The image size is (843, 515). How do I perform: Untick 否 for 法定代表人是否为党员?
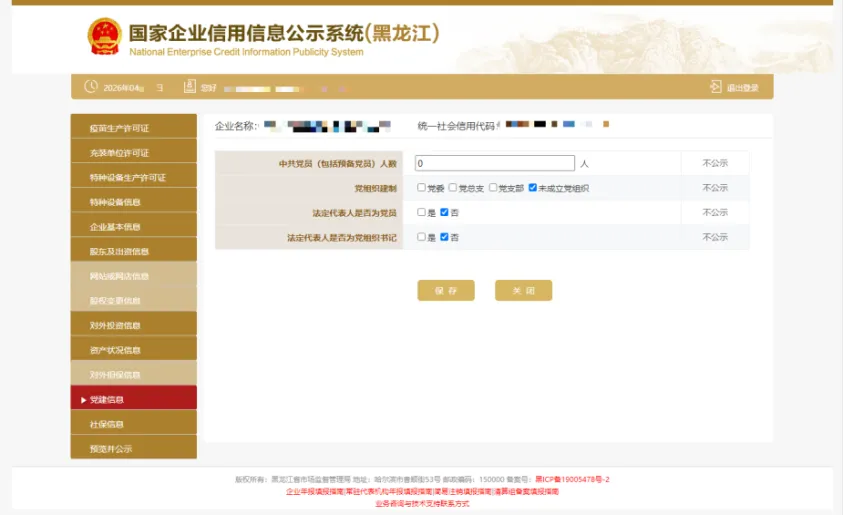coord(444,212)
